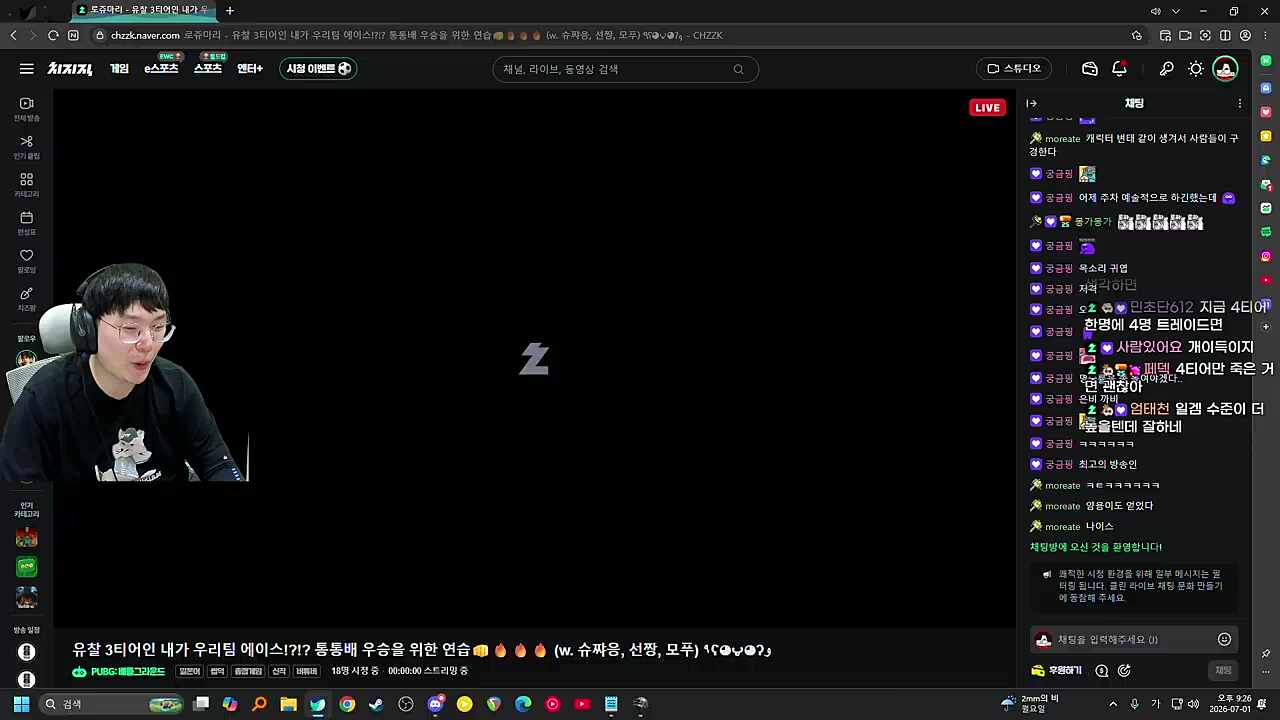Click the 시청 이벤트 button
The height and width of the screenshot is (720, 1280).
point(318,69)
